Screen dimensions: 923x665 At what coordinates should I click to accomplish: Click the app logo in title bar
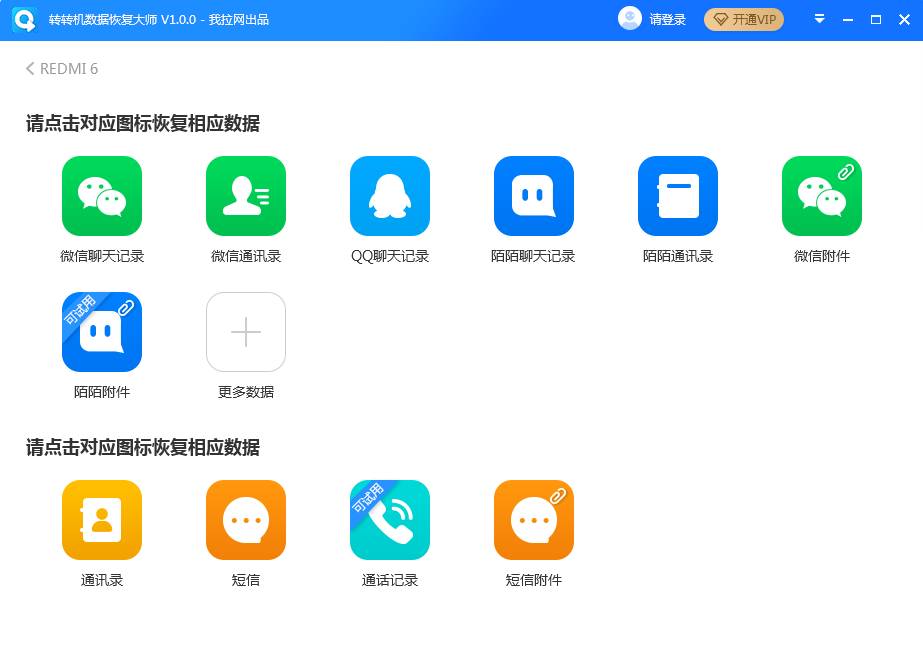click(x=25, y=20)
